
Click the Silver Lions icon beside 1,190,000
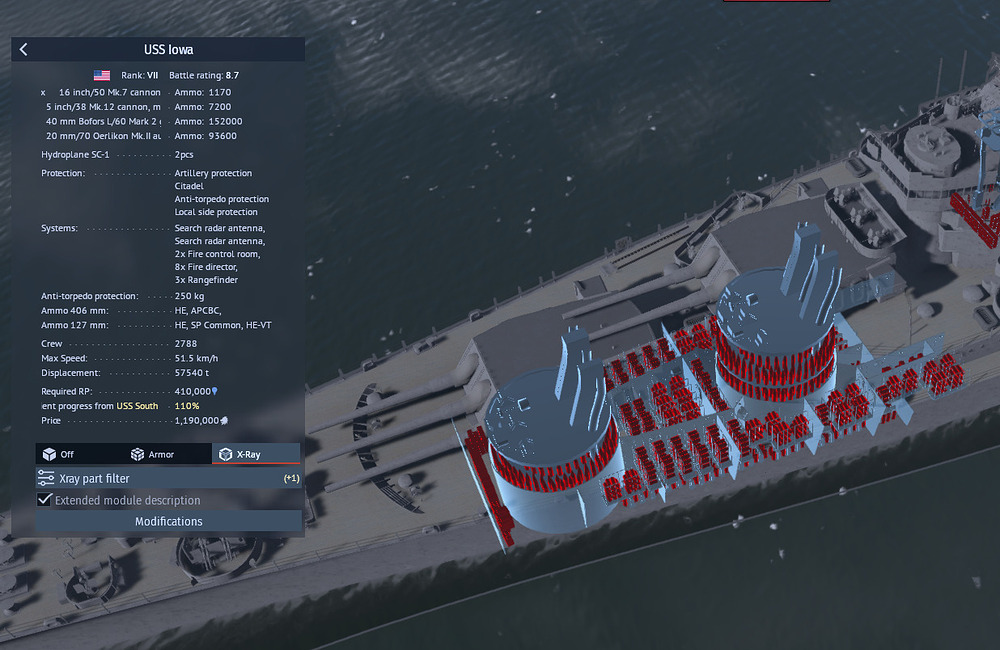click(x=225, y=421)
